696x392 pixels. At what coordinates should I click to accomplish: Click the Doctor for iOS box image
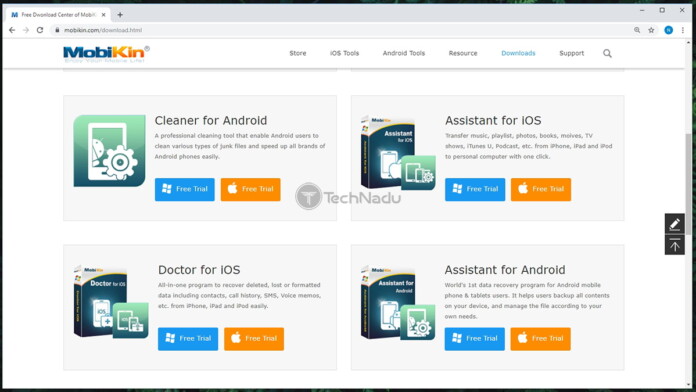click(x=111, y=302)
